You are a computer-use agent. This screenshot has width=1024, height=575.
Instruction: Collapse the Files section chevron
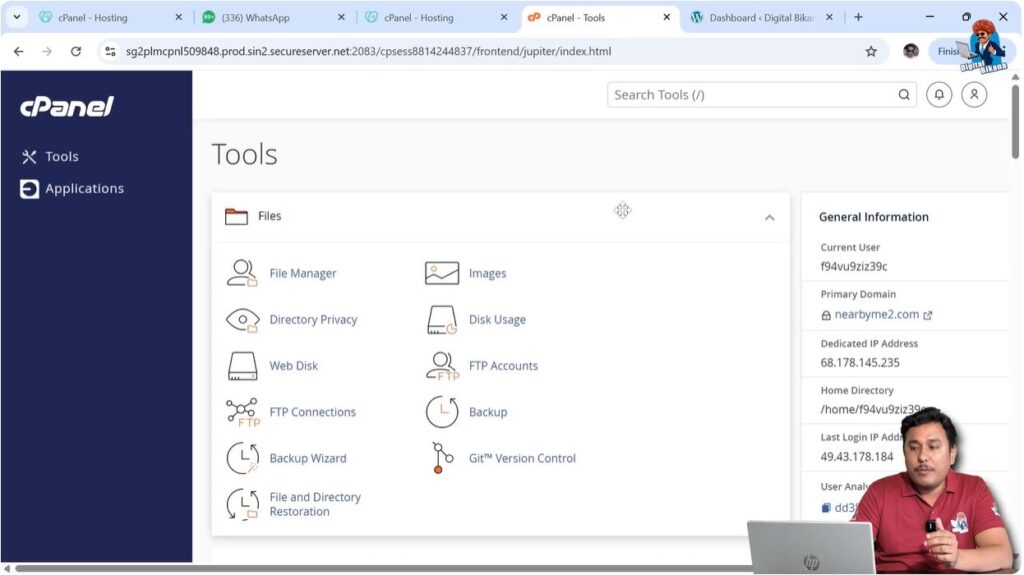(x=769, y=218)
